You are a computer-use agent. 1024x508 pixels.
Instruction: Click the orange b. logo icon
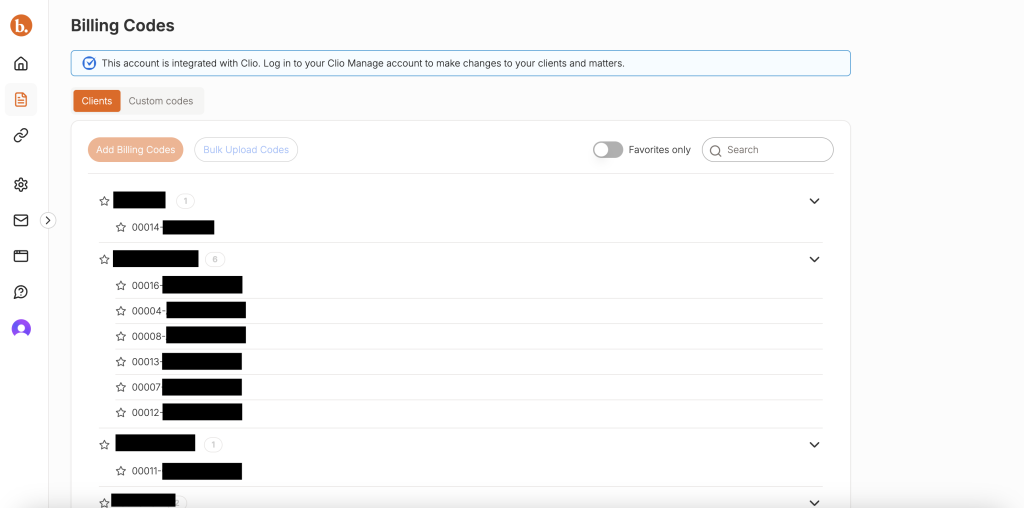21,26
